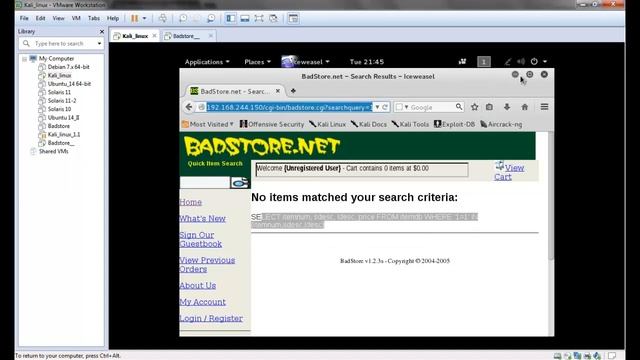The height and width of the screenshot is (360, 640).
Task: Open View Previous Orders link
Action: [x=207, y=264]
